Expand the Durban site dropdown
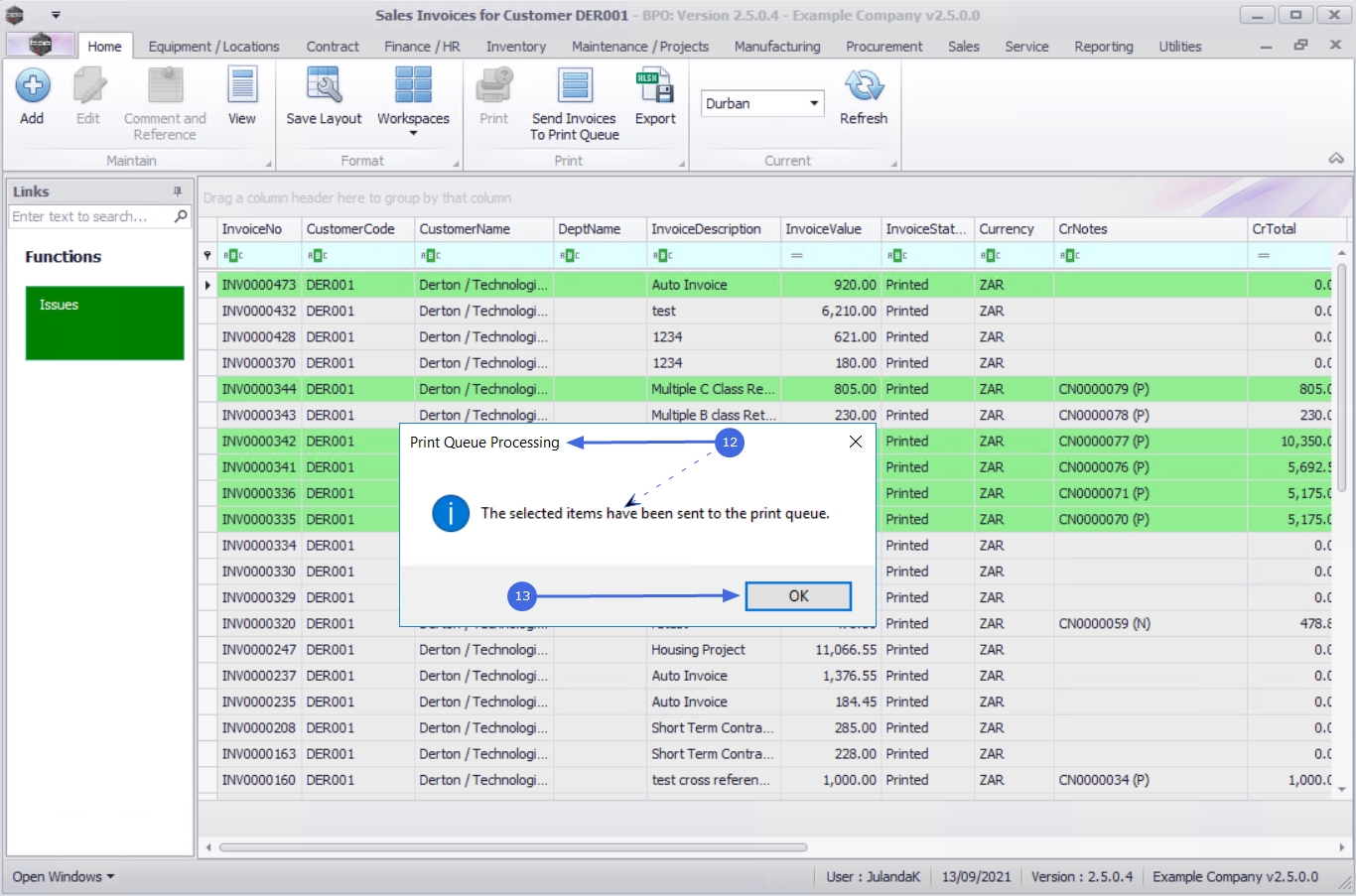The height and width of the screenshot is (896, 1356). (x=814, y=103)
